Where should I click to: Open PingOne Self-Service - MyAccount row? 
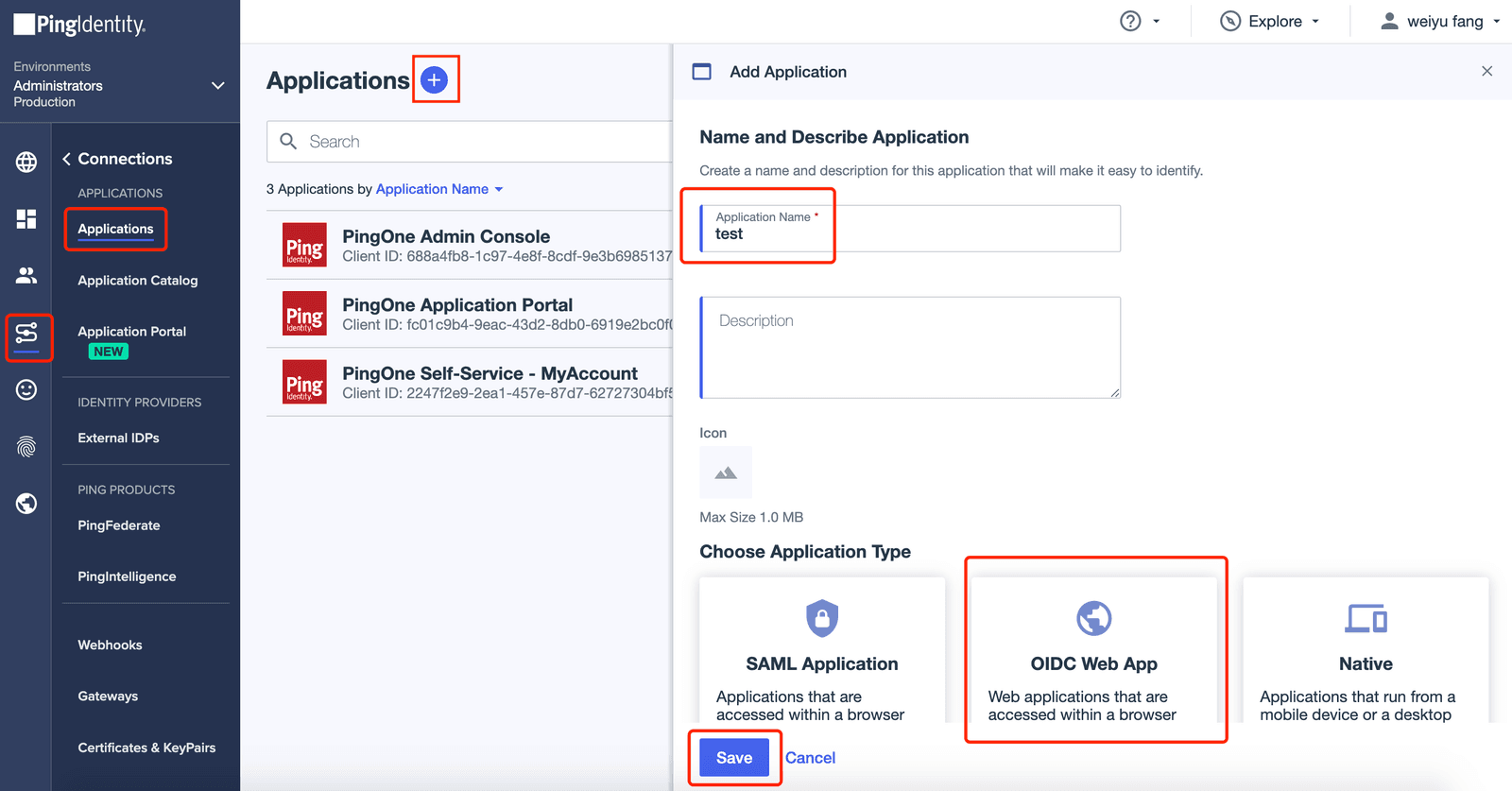pos(470,382)
